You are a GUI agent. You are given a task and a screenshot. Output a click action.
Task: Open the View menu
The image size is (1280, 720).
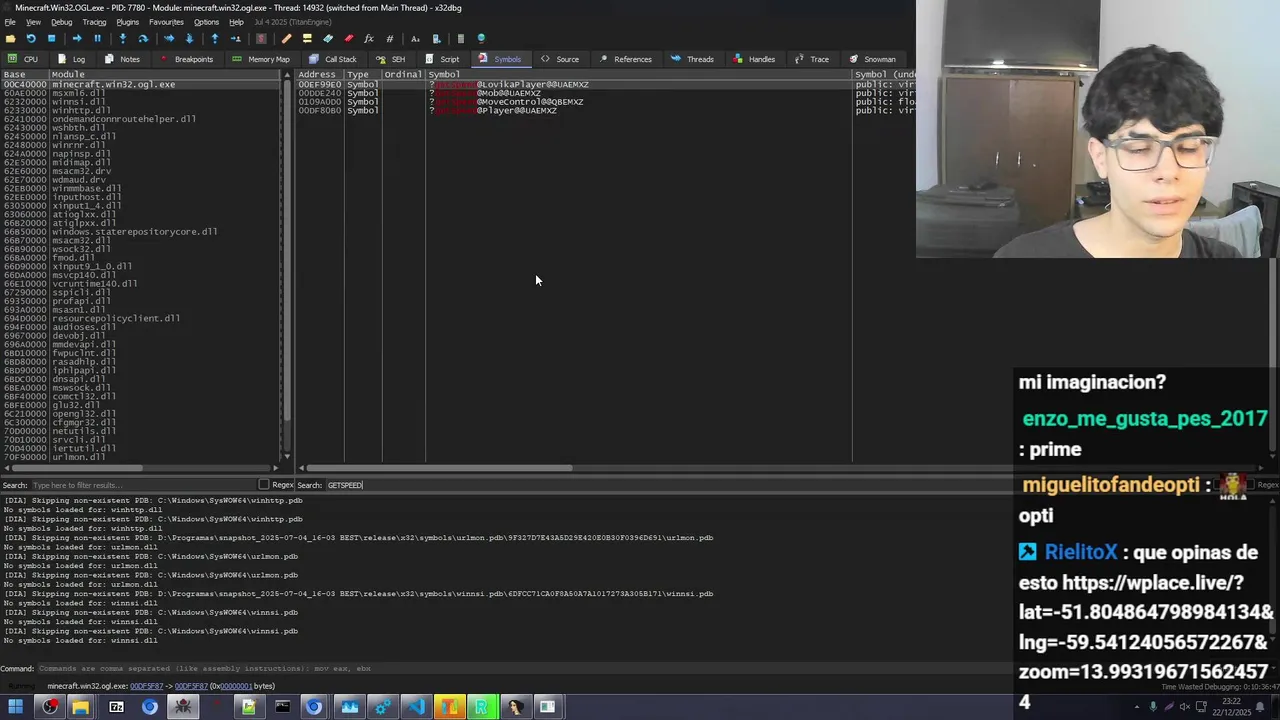coord(33,22)
